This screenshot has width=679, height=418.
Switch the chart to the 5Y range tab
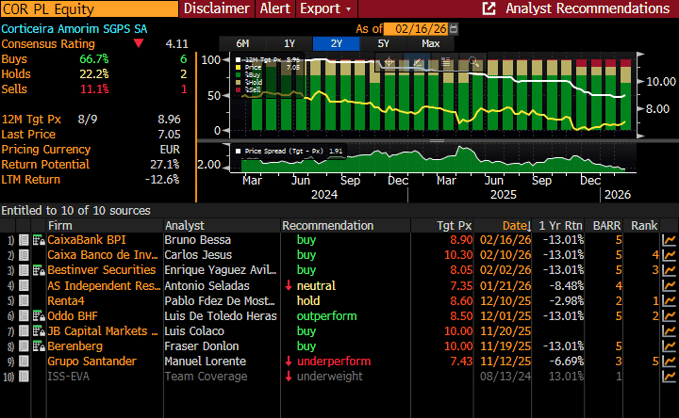(384, 44)
